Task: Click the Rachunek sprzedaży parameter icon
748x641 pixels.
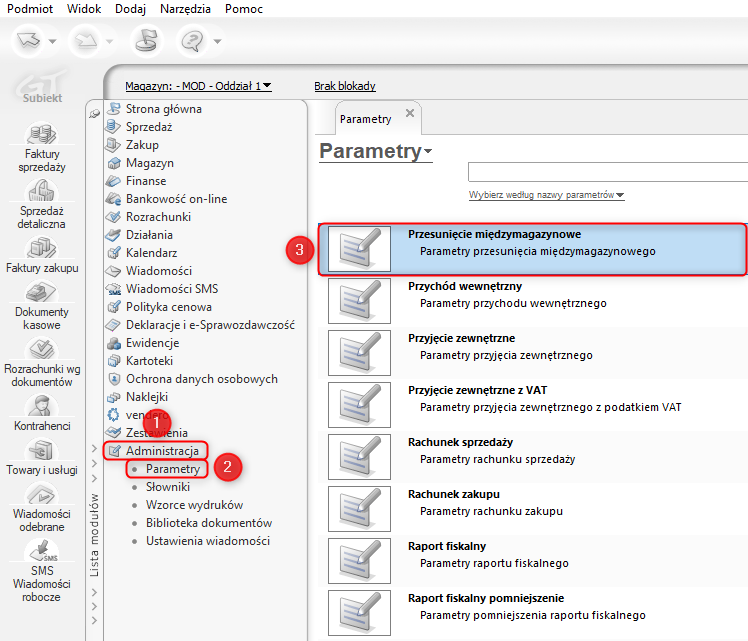Action: point(359,457)
